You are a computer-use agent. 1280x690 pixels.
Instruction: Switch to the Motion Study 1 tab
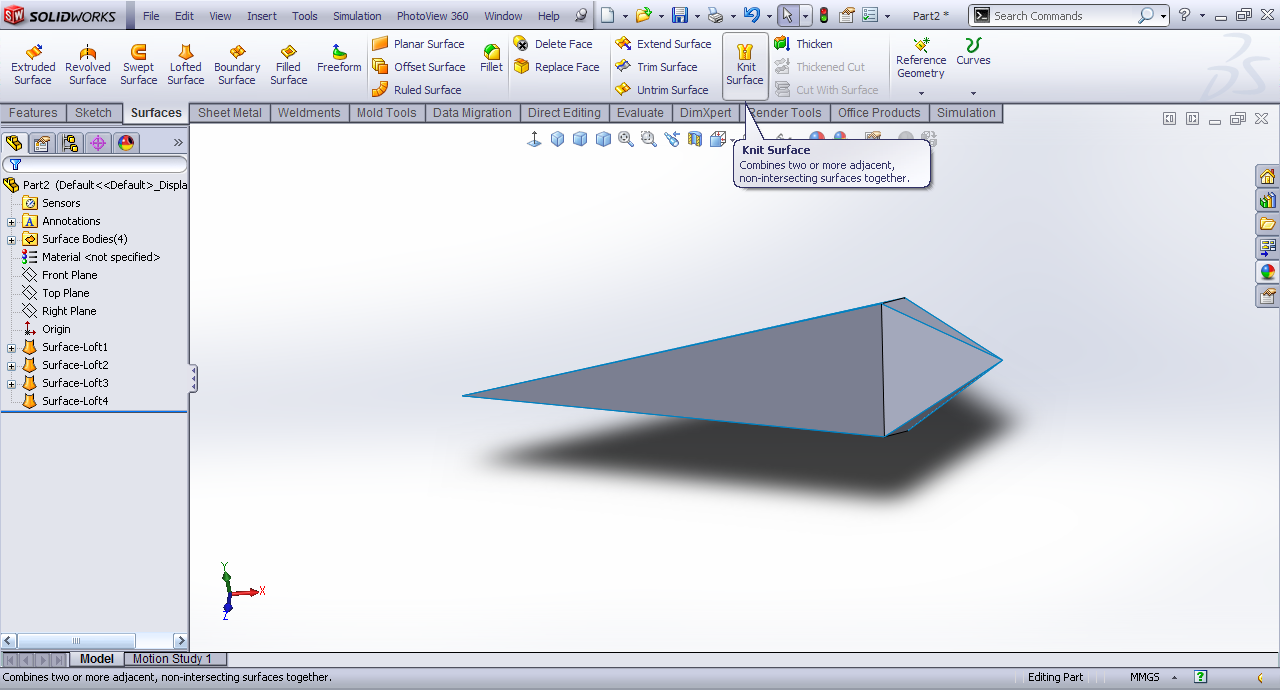[x=172, y=659]
